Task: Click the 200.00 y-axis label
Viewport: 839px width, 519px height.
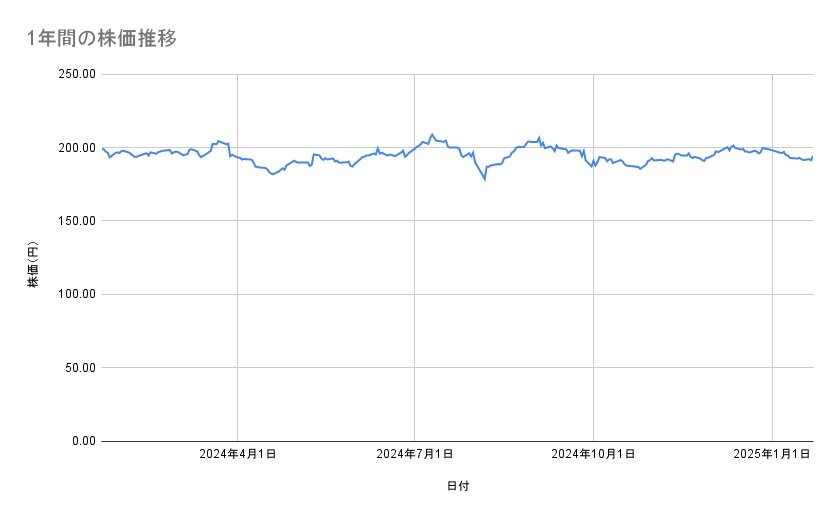Action: pos(76,148)
